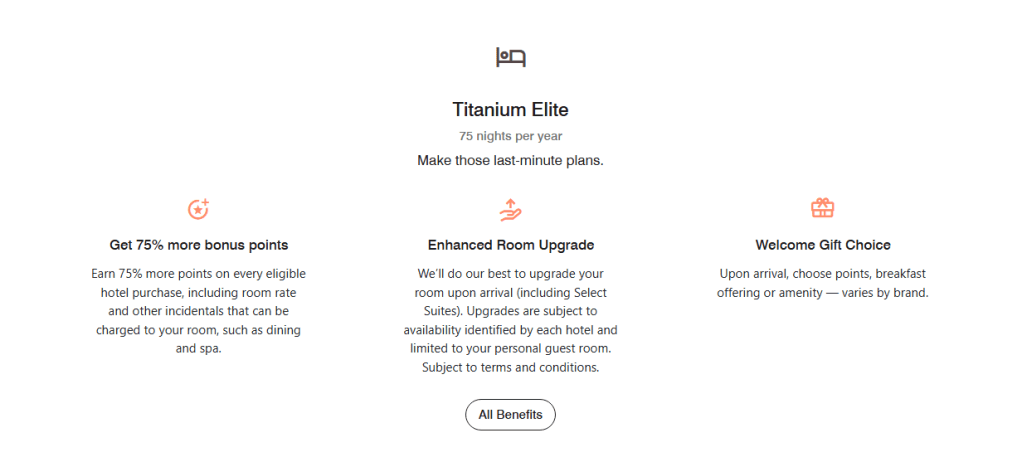The width and height of the screenshot is (1022, 462).
Task: Click 'Upon arrival, choose points' text line
Action: click(822, 273)
